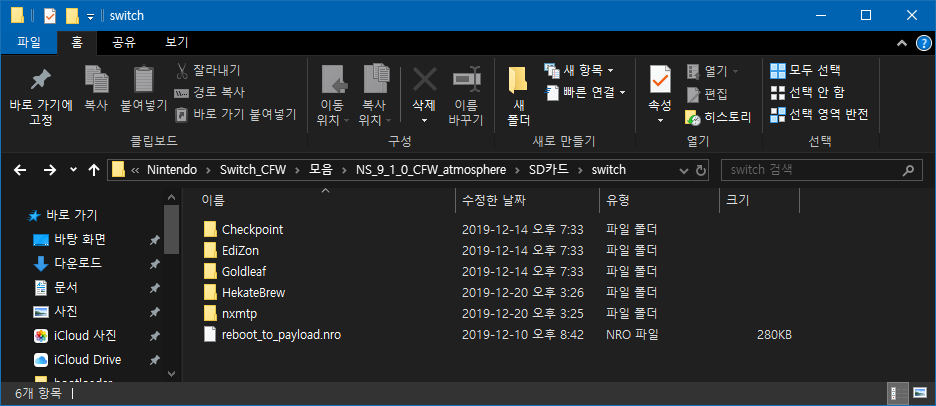Go back with the left arrow
The width and height of the screenshot is (936, 406).
point(20,170)
